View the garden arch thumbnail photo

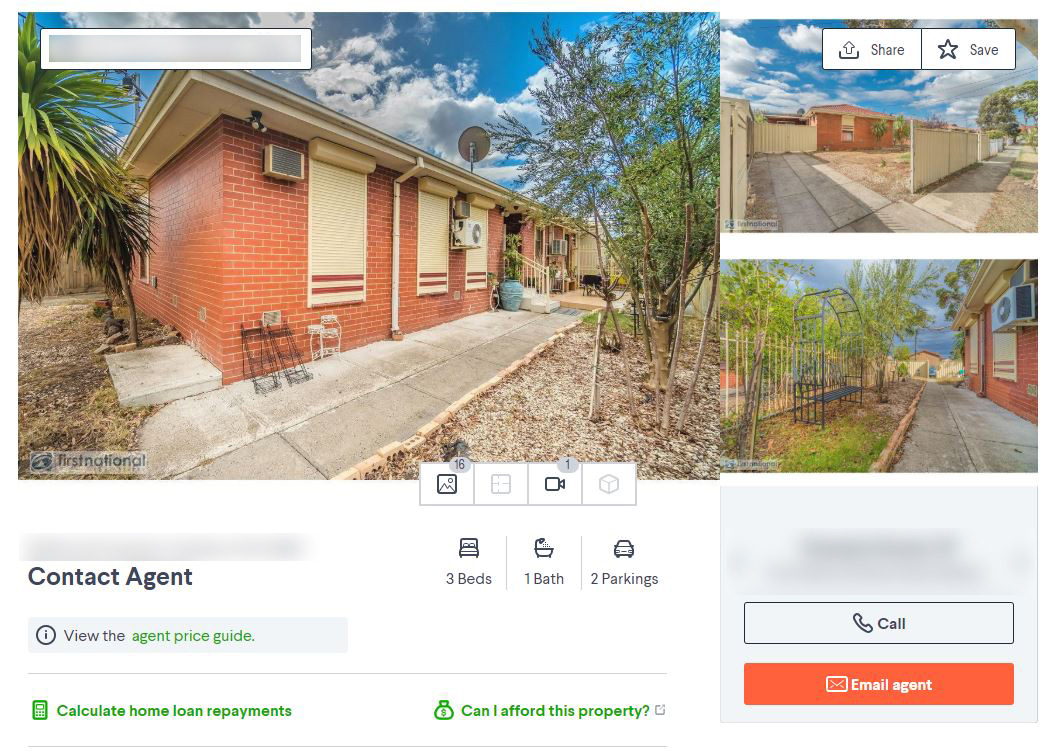pyautogui.click(x=878, y=366)
